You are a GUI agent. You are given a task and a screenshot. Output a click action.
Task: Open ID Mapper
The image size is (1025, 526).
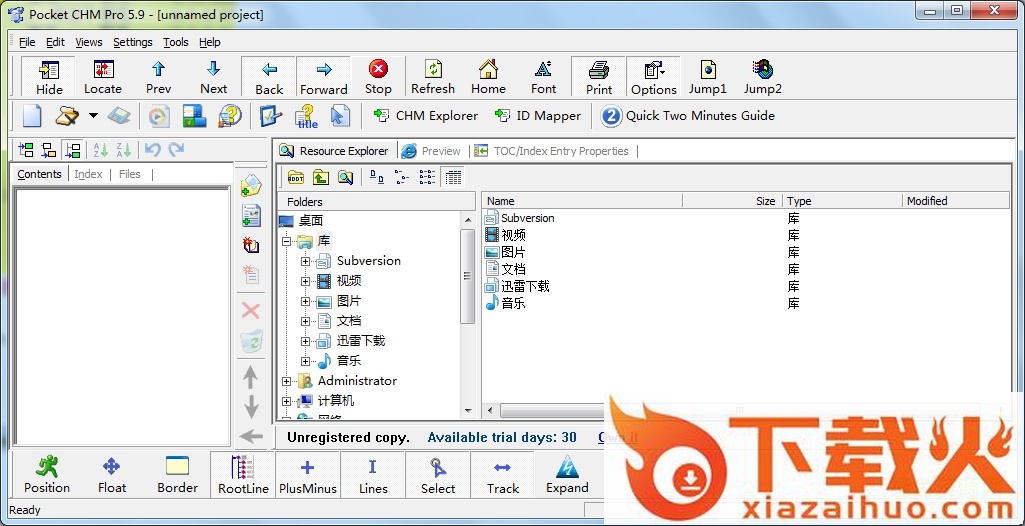point(538,116)
